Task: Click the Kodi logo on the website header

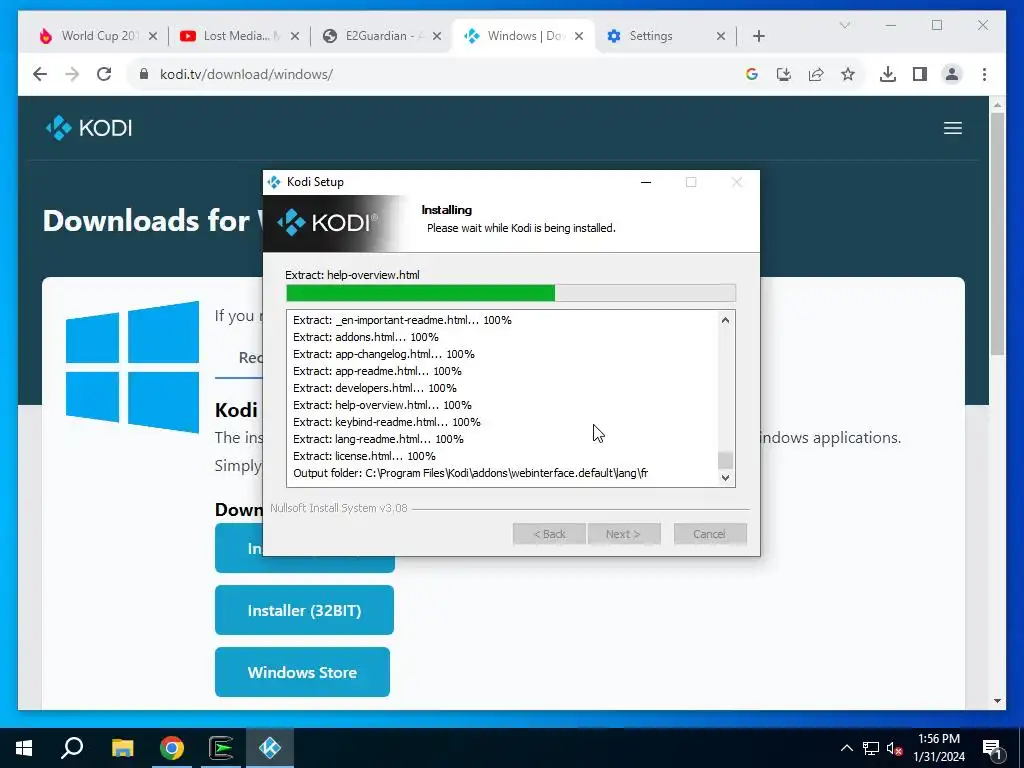Action: 89,128
